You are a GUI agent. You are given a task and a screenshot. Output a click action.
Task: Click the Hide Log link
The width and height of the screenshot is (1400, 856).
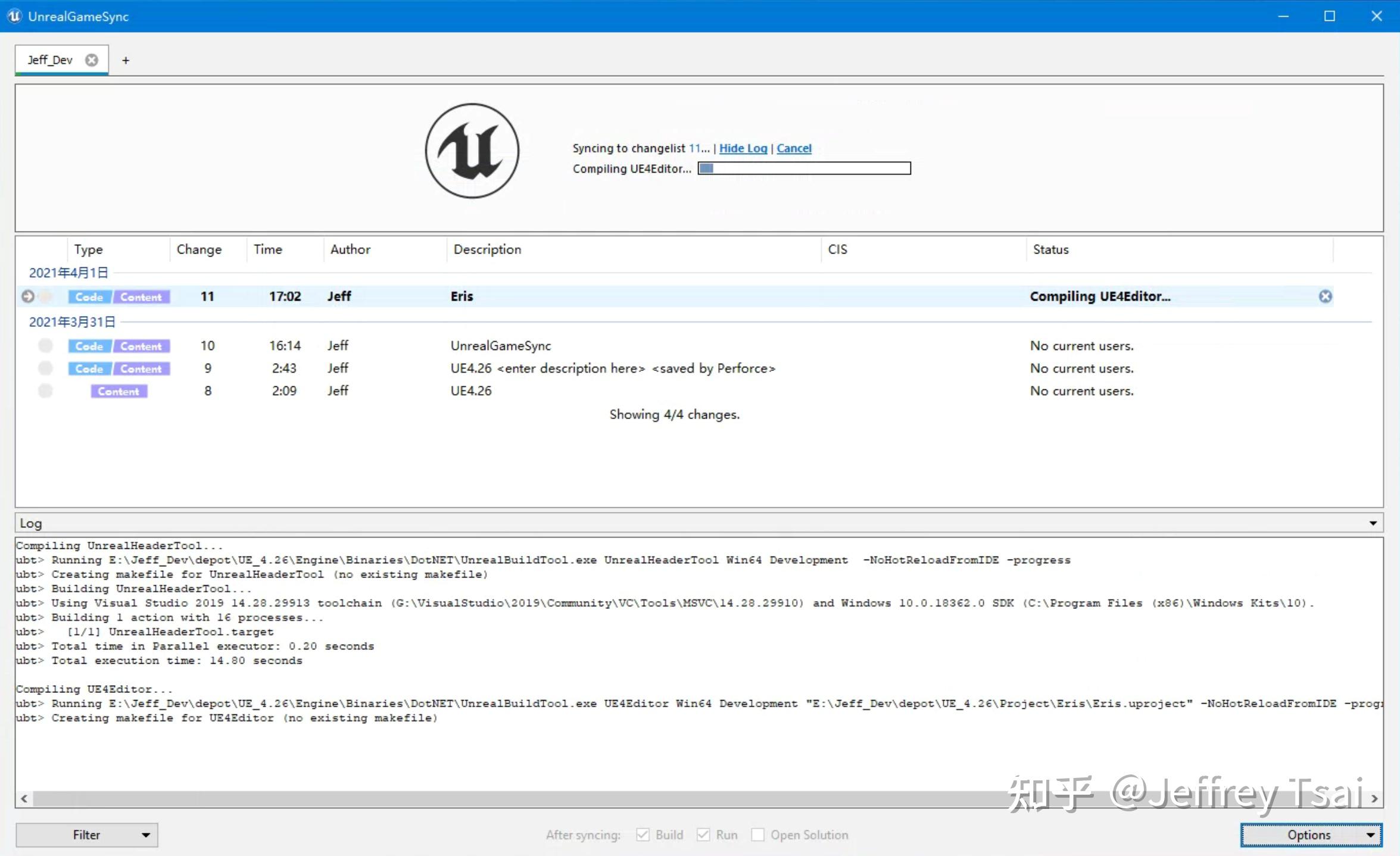pos(743,148)
